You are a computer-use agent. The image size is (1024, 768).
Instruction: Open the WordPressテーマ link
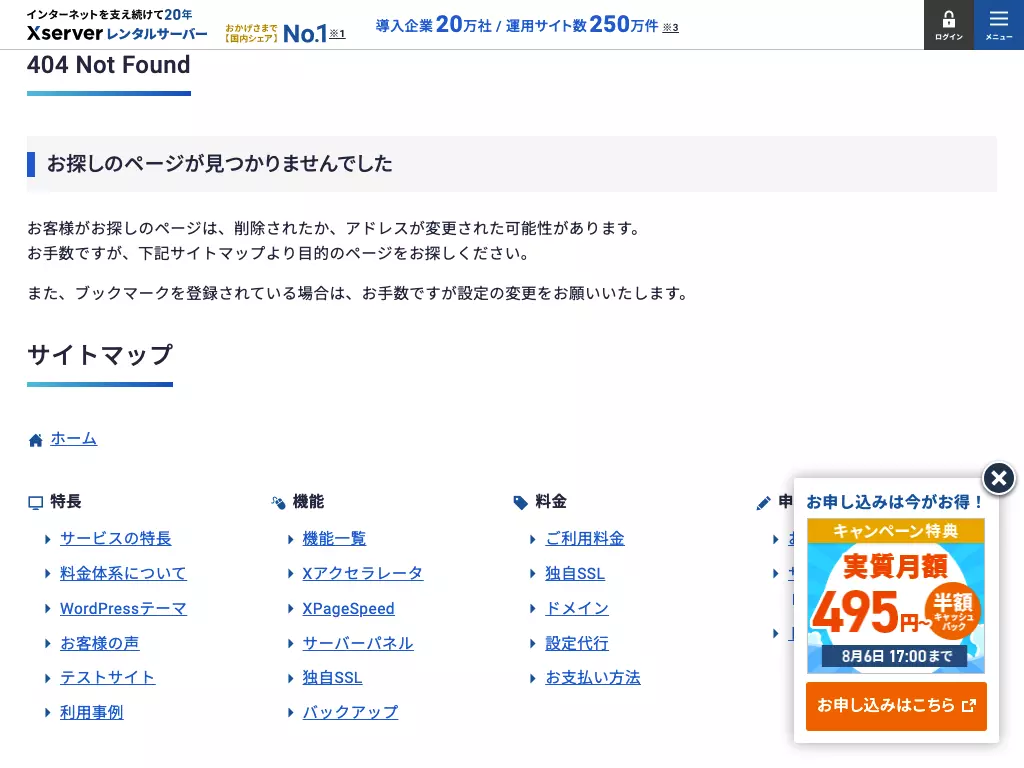click(x=123, y=609)
